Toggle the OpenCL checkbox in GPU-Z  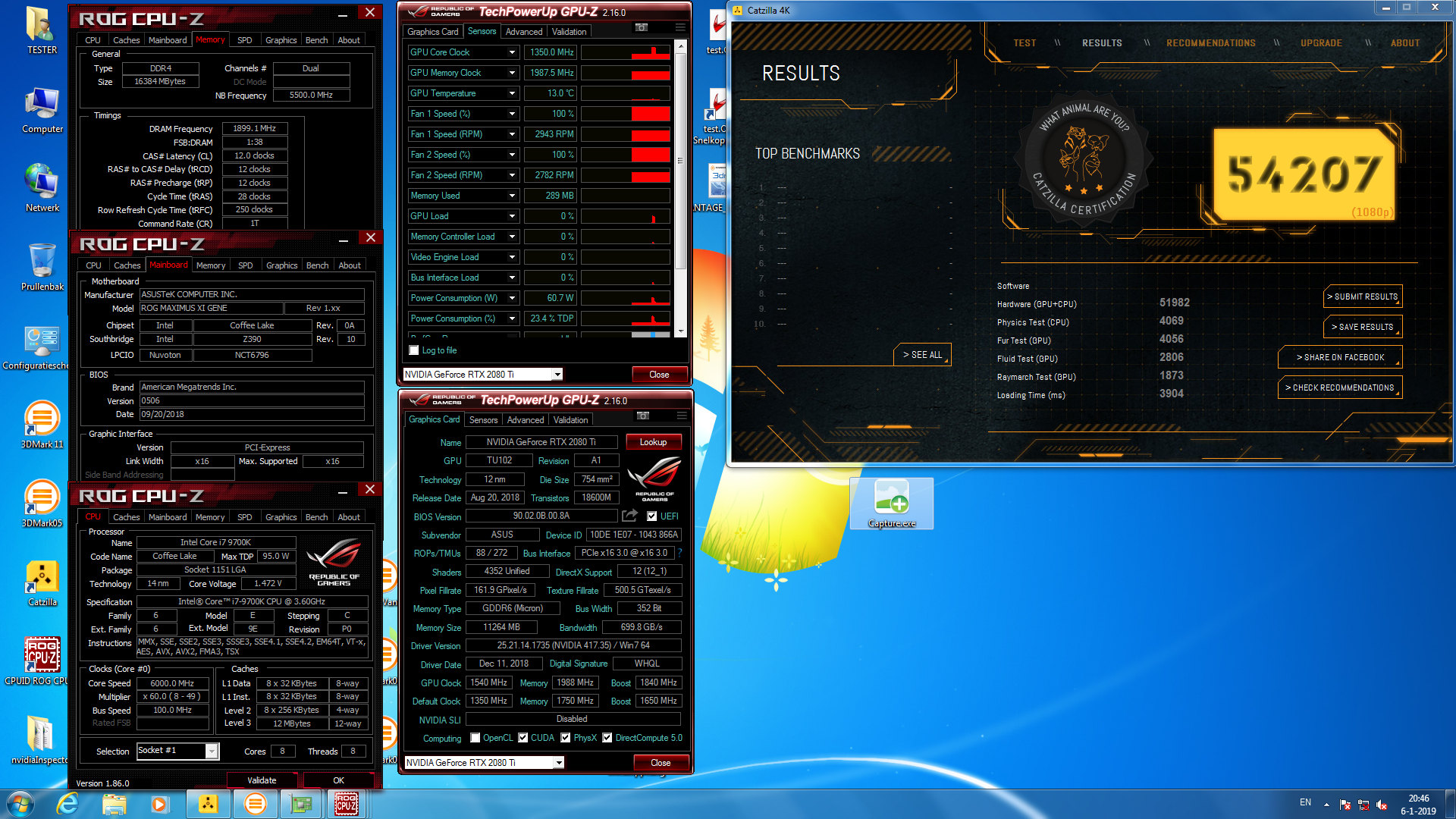475,738
